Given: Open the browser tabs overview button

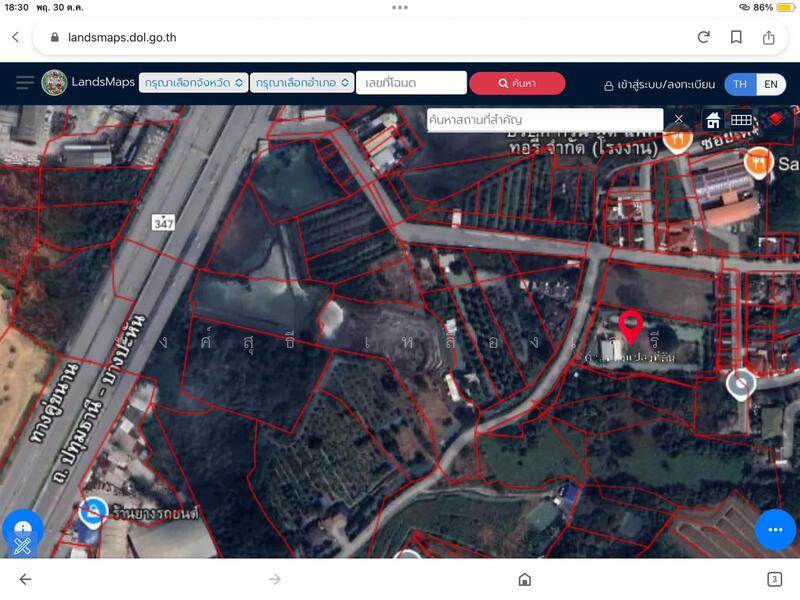Looking at the screenshot, I should (x=774, y=579).
